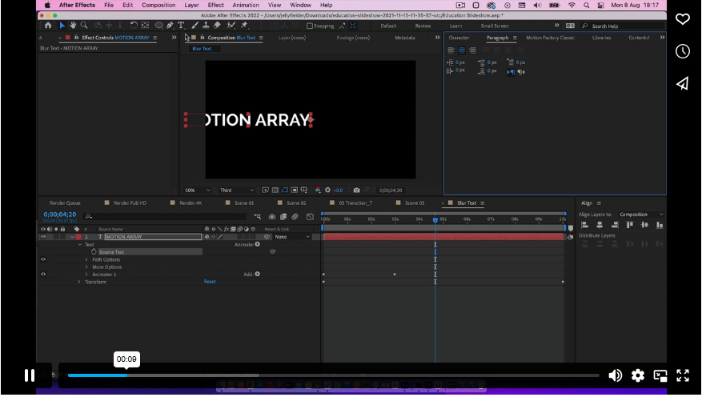
Task: Select the Home icon in the toolbar
Action: [48, 26]
